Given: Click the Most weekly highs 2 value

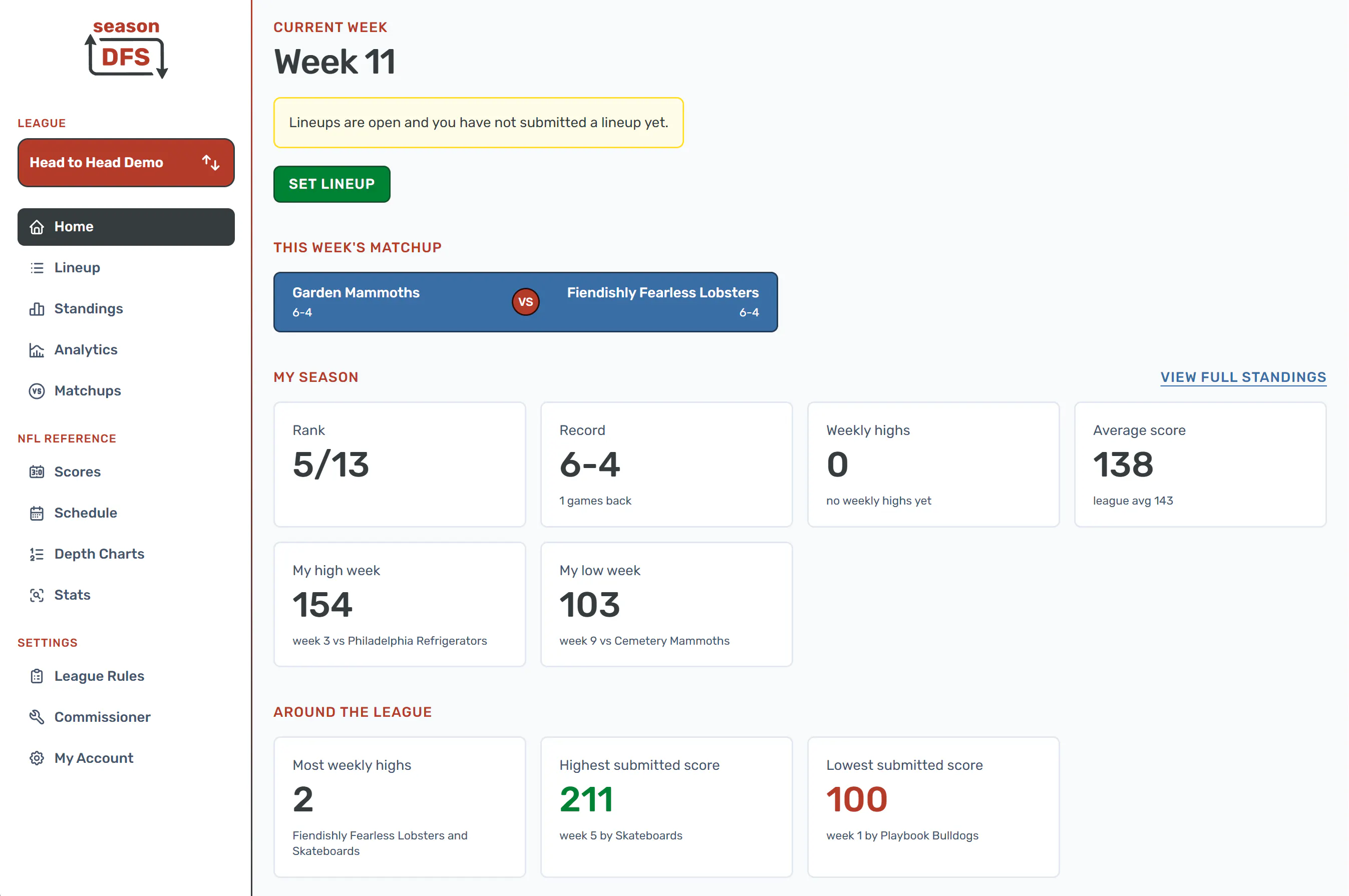Looking at the screenshot, I should coord(303,799).
